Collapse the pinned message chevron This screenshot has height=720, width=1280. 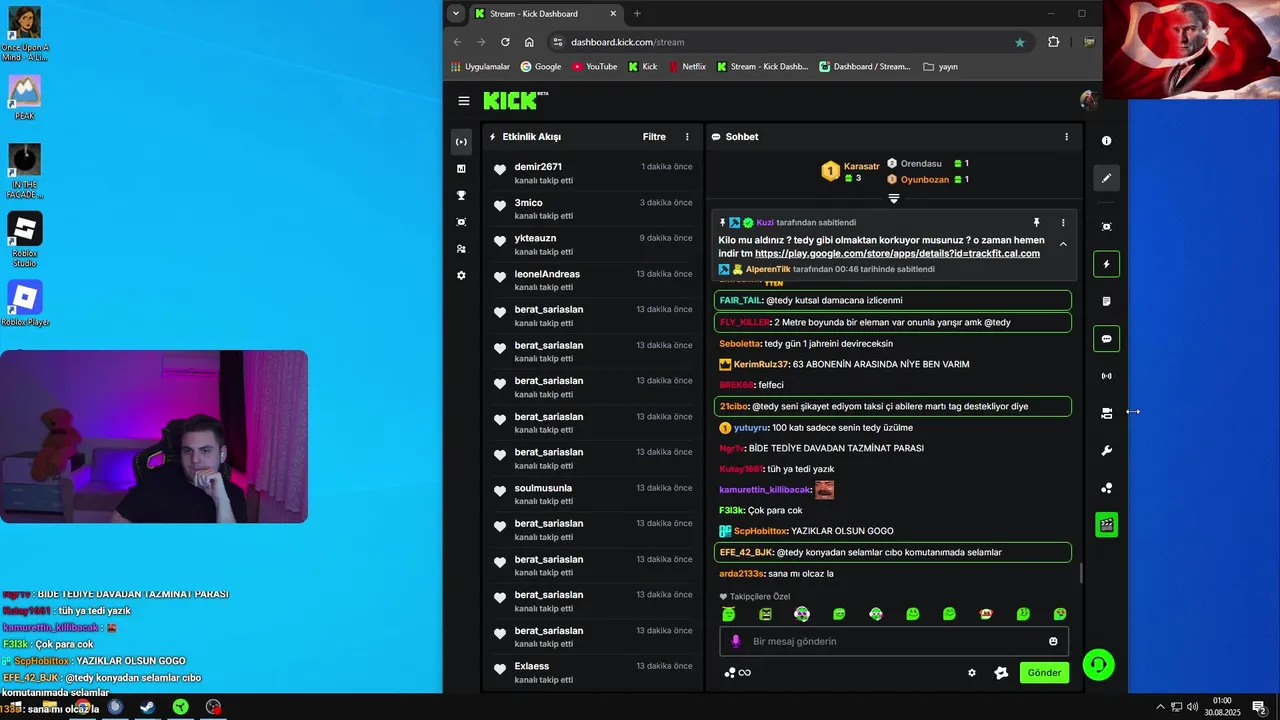coord(1063,244)
